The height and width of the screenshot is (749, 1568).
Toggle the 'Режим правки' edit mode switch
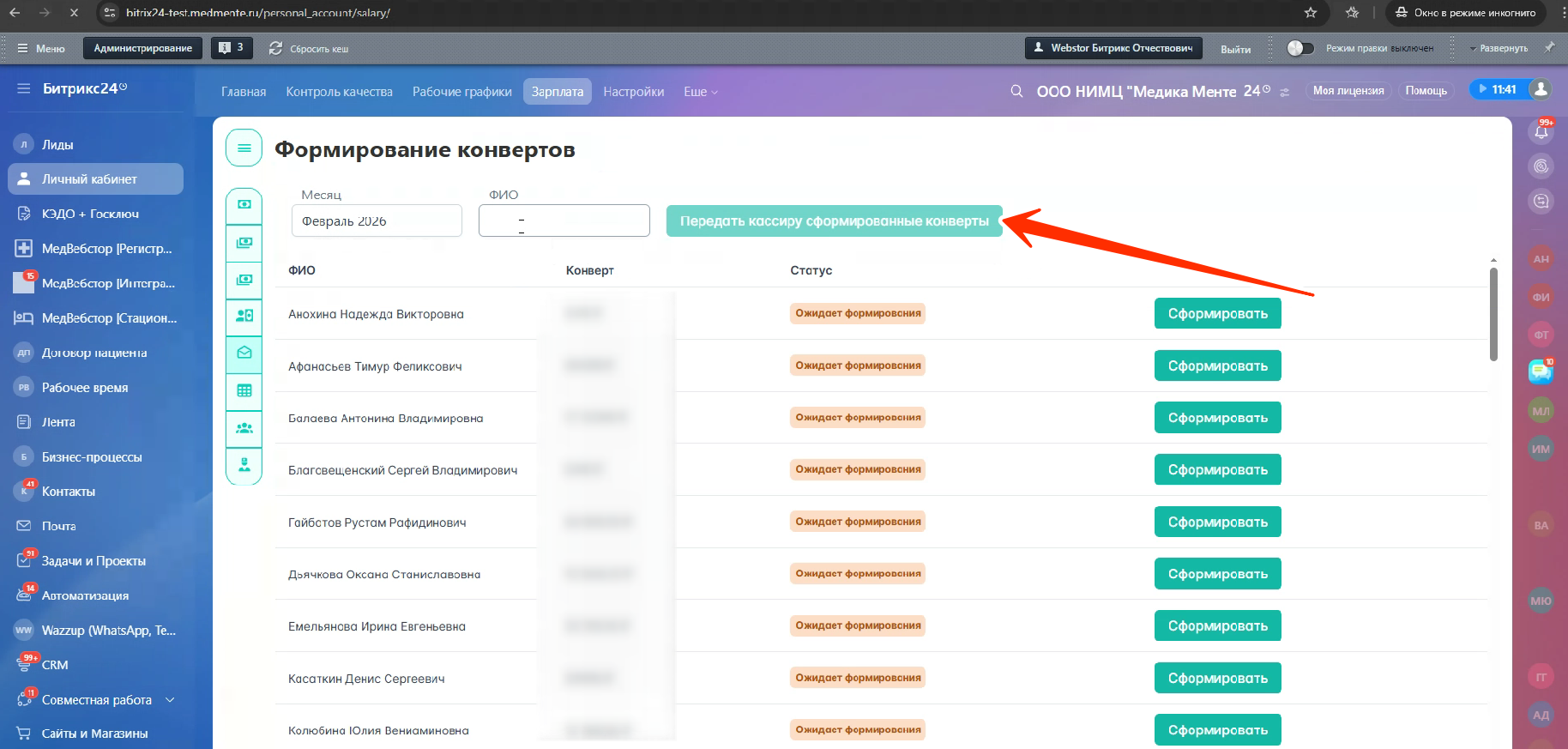coord(1300,48)
